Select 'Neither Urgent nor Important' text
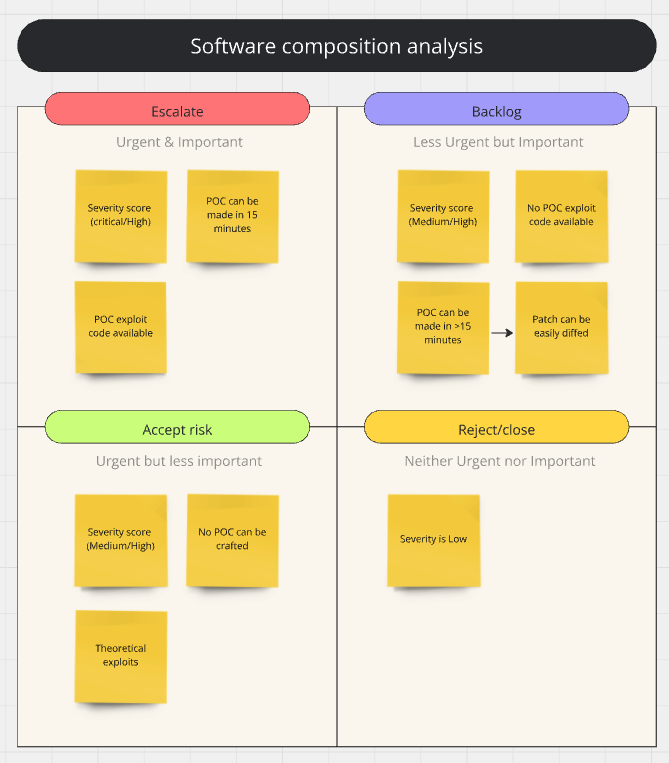 point(499,461)
